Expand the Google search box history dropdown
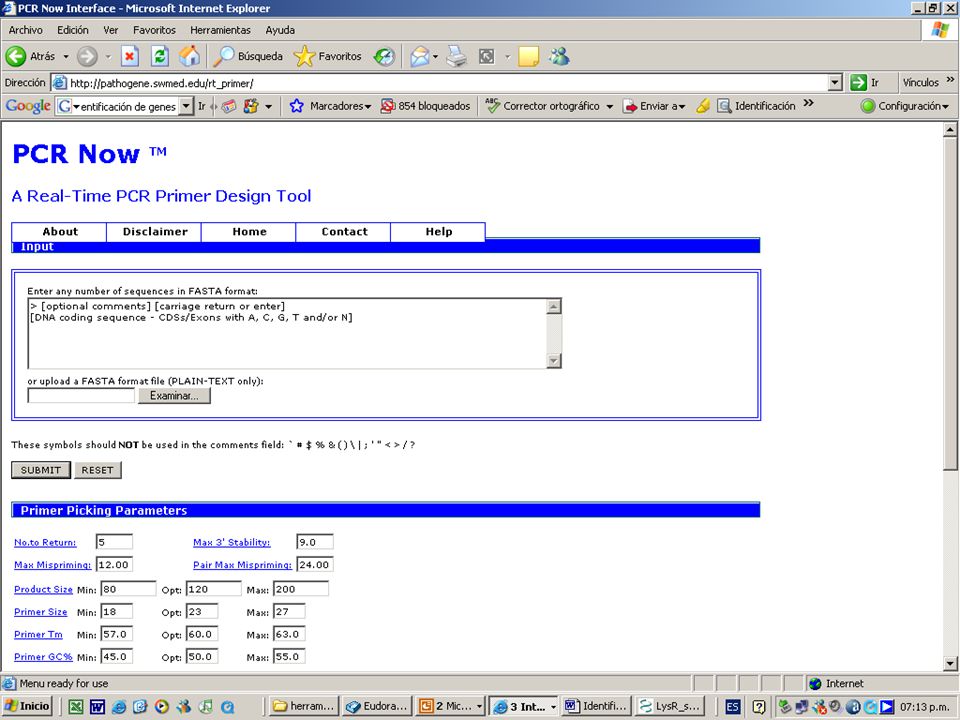 point(187,107)
